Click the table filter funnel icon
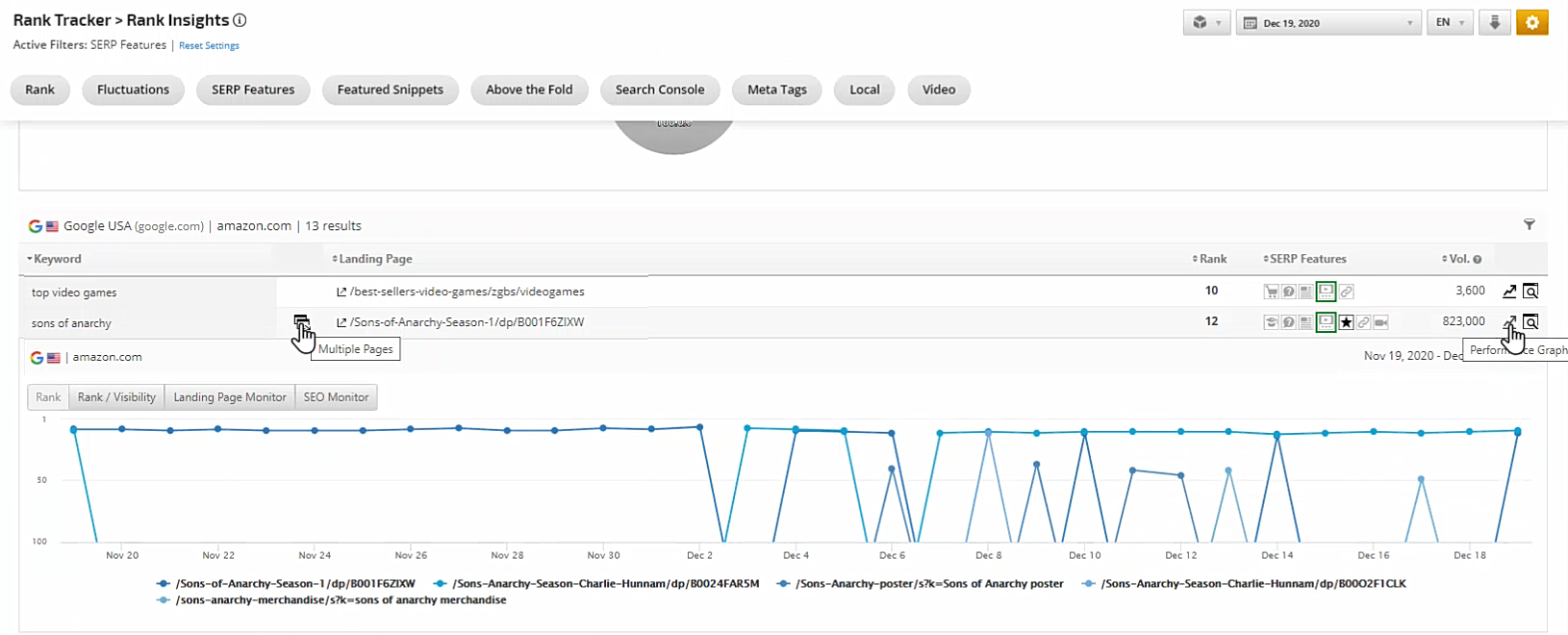 click(1529, 225)
